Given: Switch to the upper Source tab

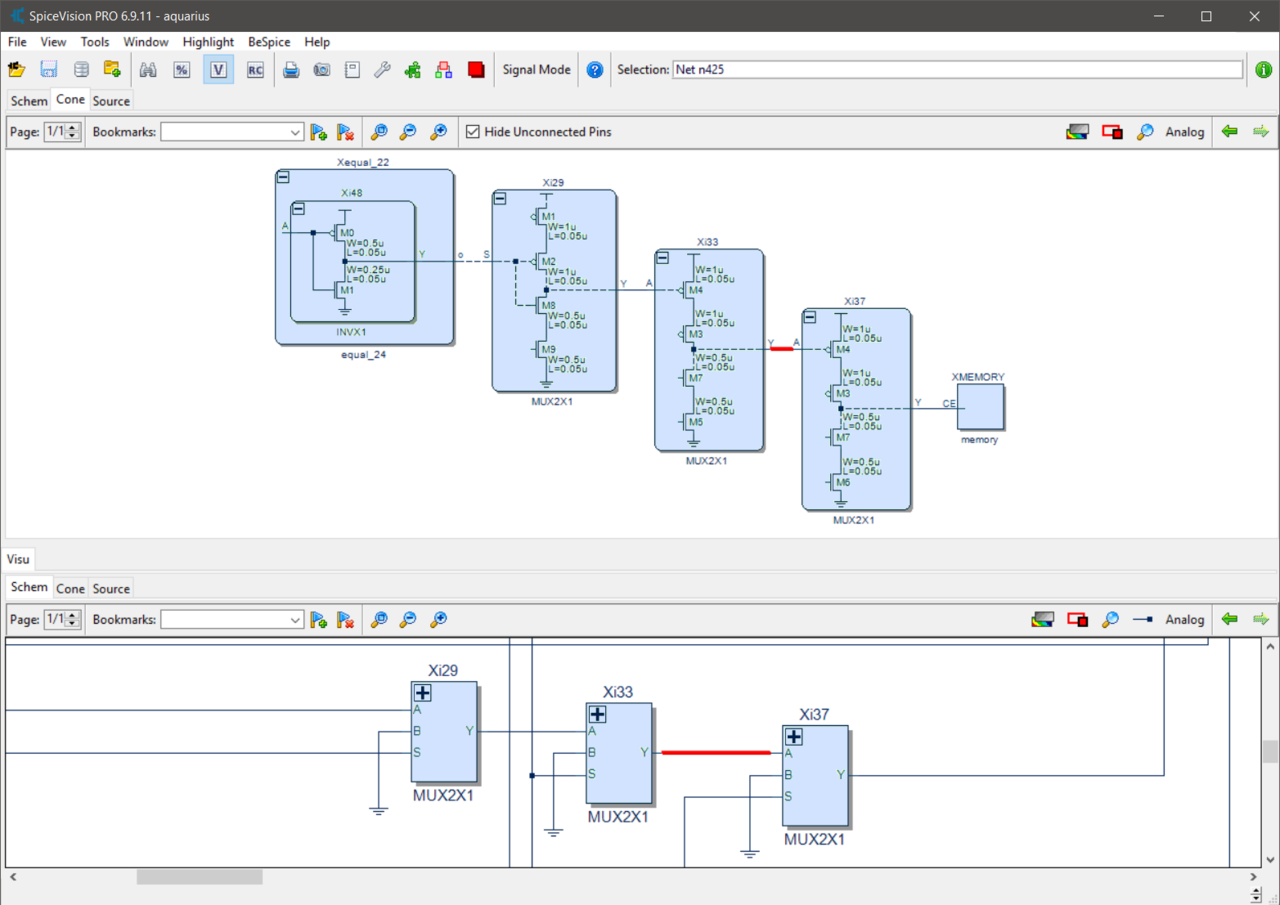Looking at the screenshot, I should click(x=111, y=101).
